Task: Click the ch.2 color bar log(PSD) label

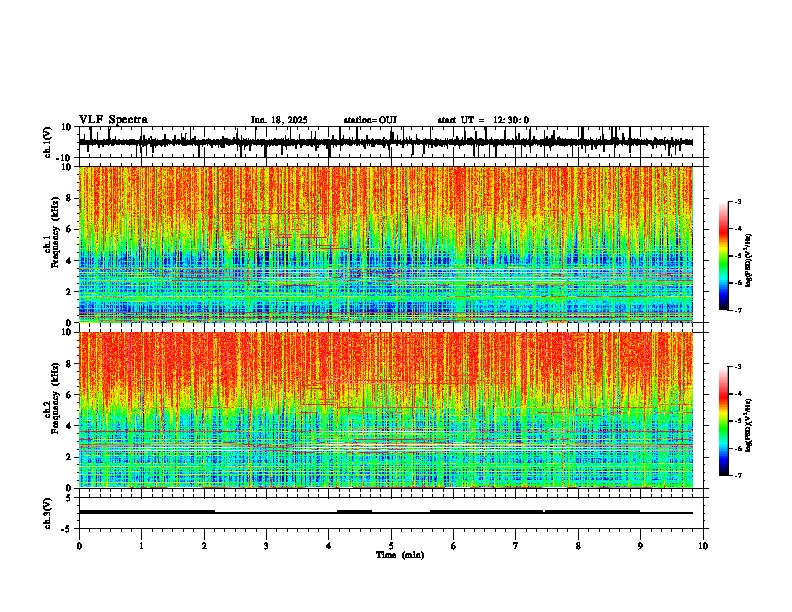Action: tap(749, 426)
